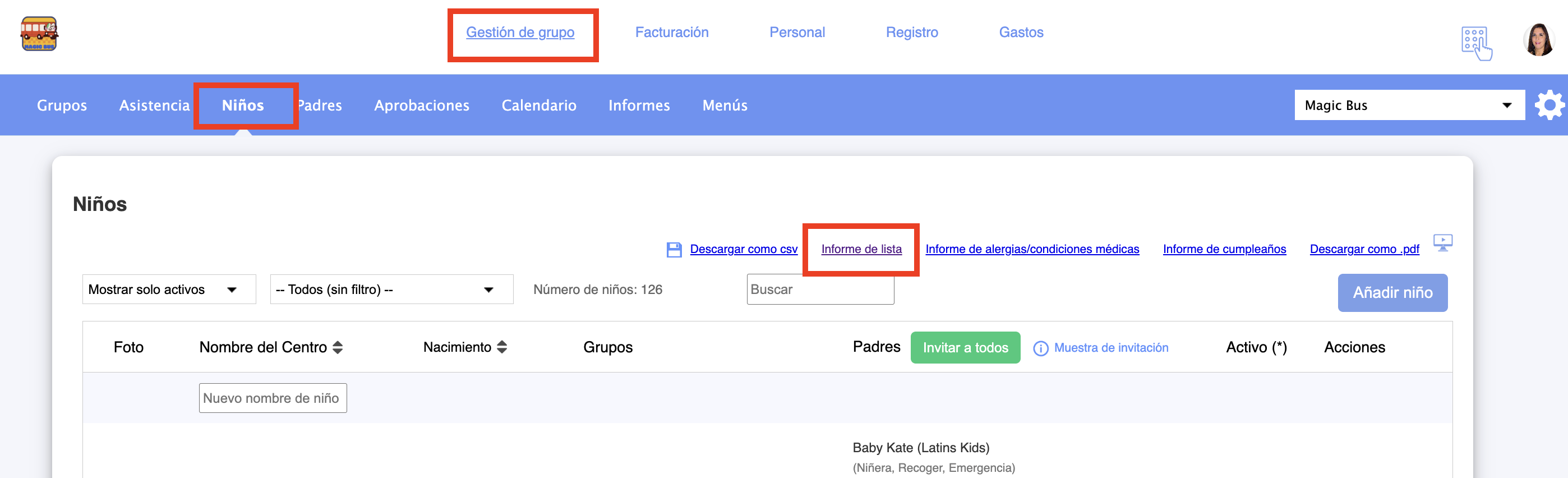
Task: Open the keypad check-in icon
Action: click(1477, 43)
